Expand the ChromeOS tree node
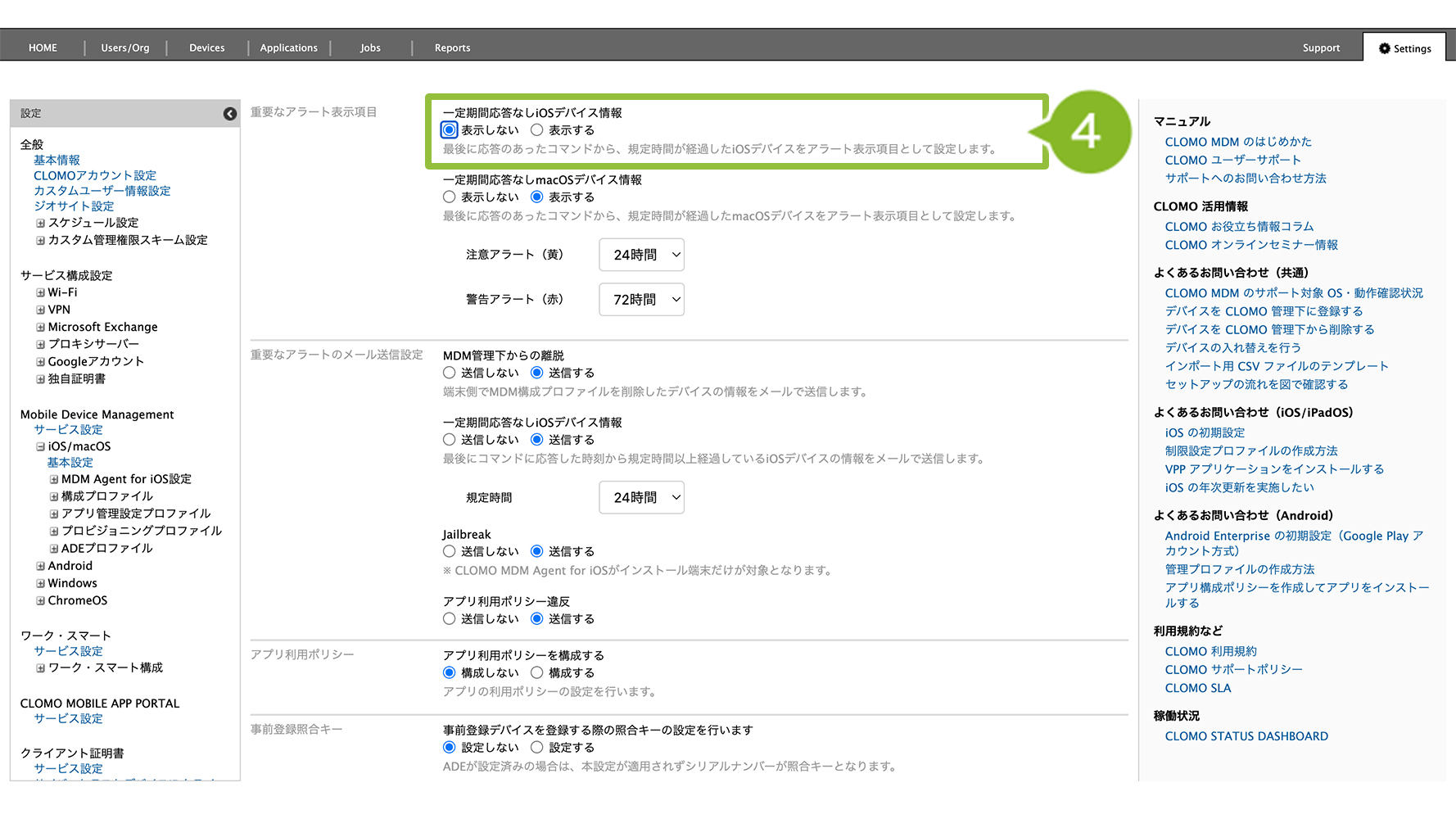This screenshot has width=1456, height=819. [40, 600]
